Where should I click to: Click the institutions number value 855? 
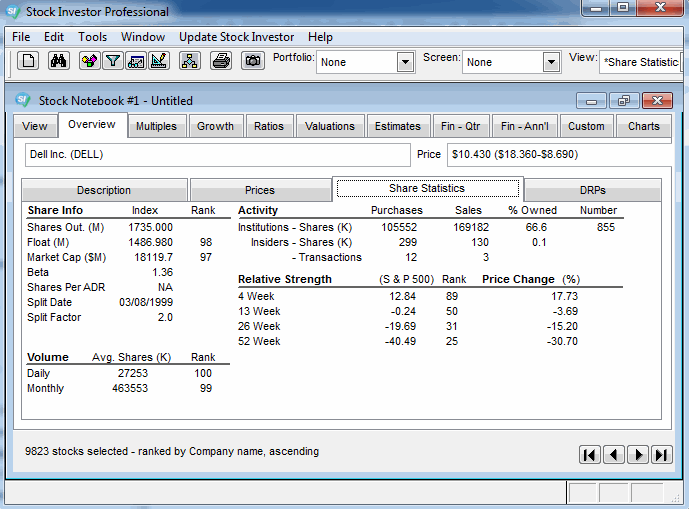tap(606, 227)
